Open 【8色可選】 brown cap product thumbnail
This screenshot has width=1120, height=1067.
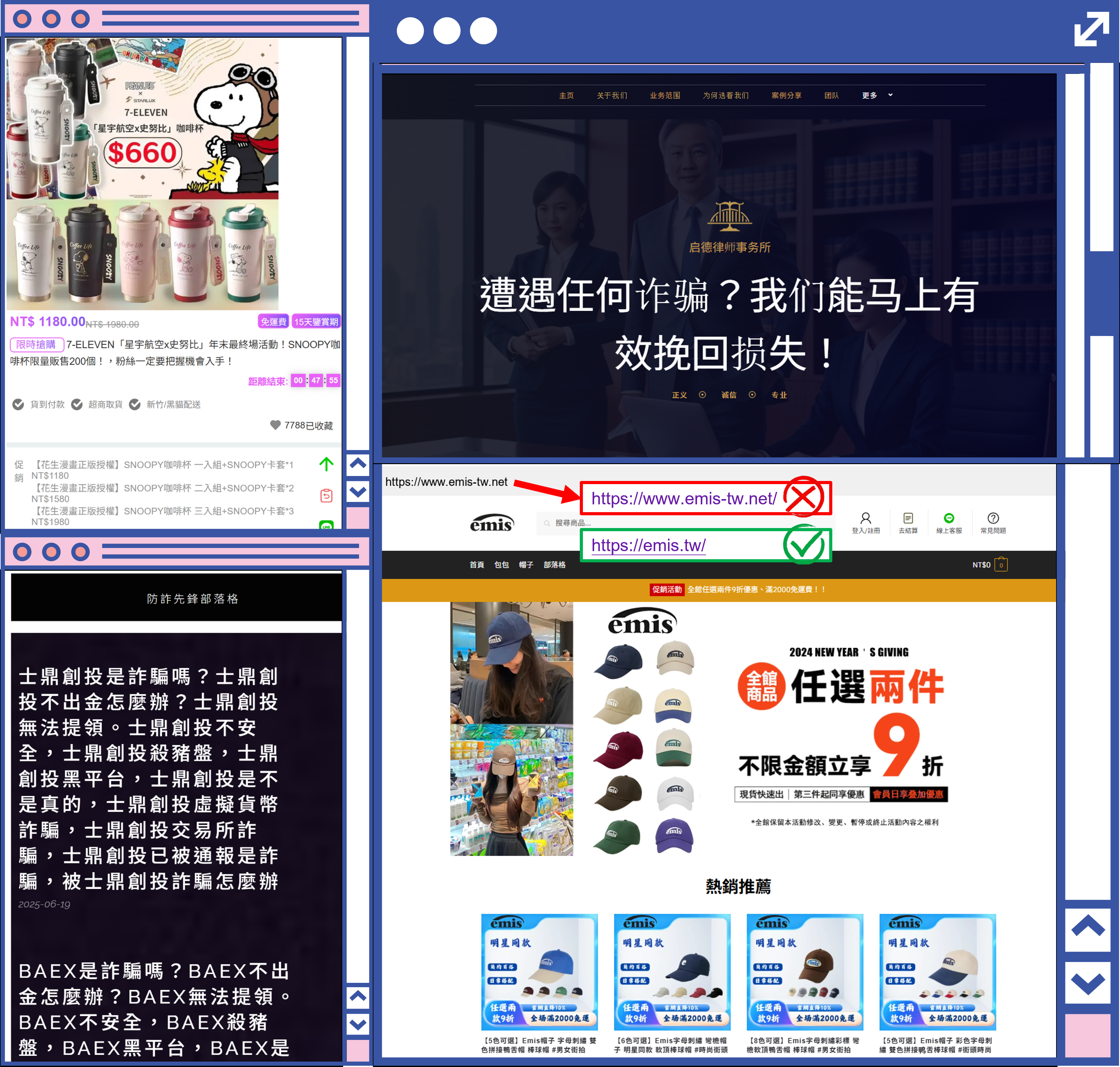coord(804,971)
